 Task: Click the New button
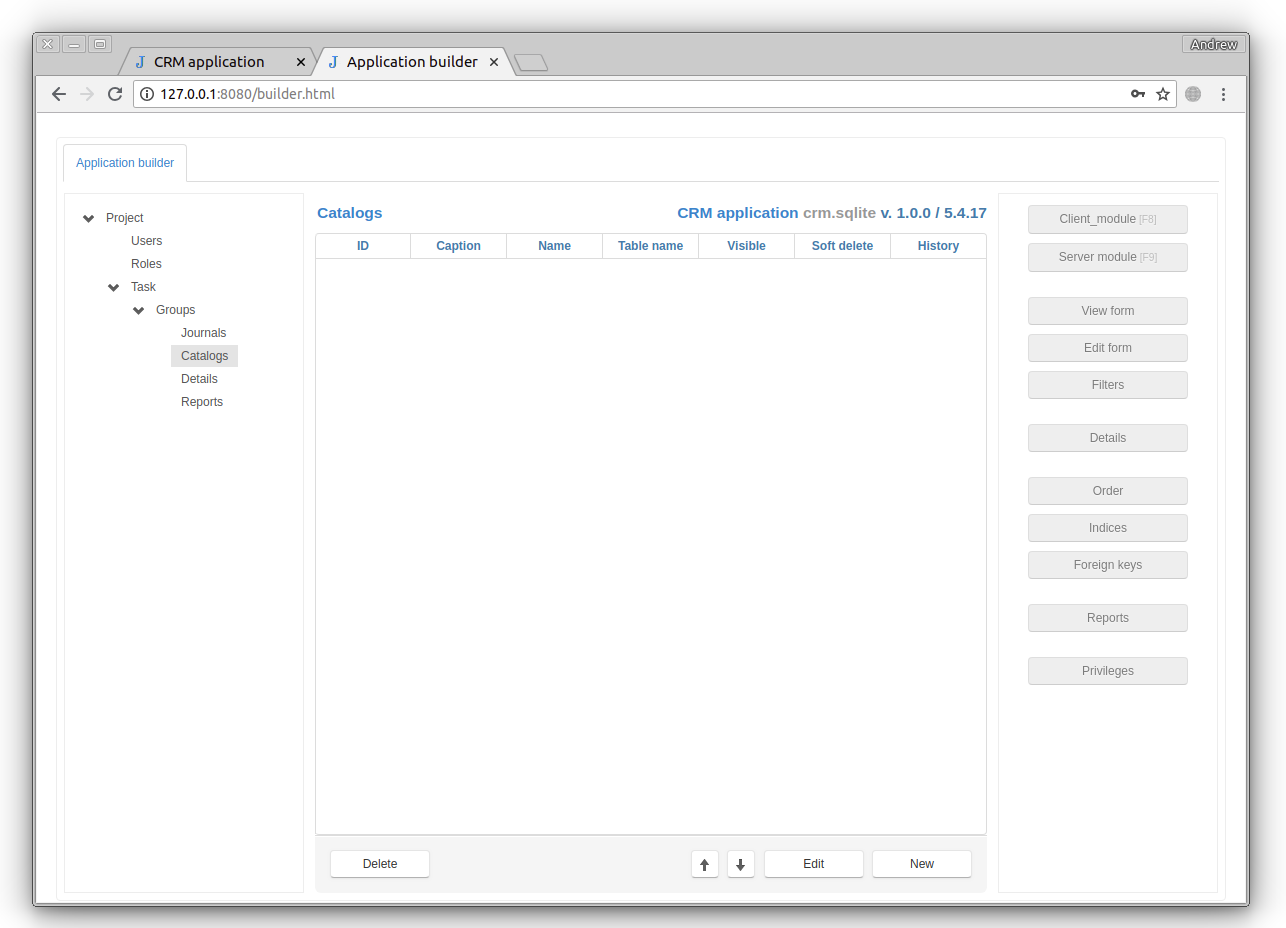[921, 864]
